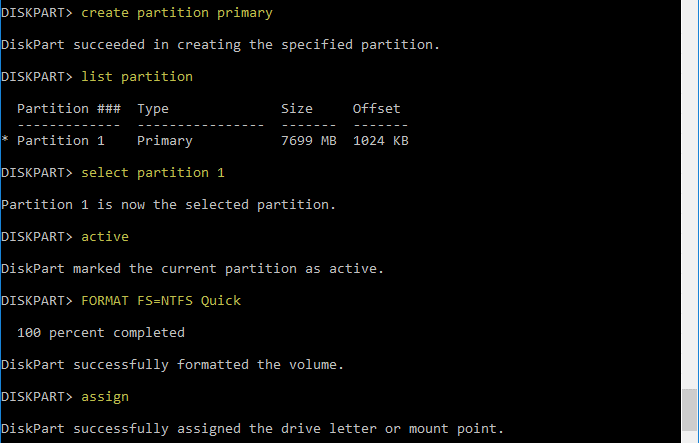
Task: Click the DISKPART> prompt before 'active'
Action: tap(37, 236)
